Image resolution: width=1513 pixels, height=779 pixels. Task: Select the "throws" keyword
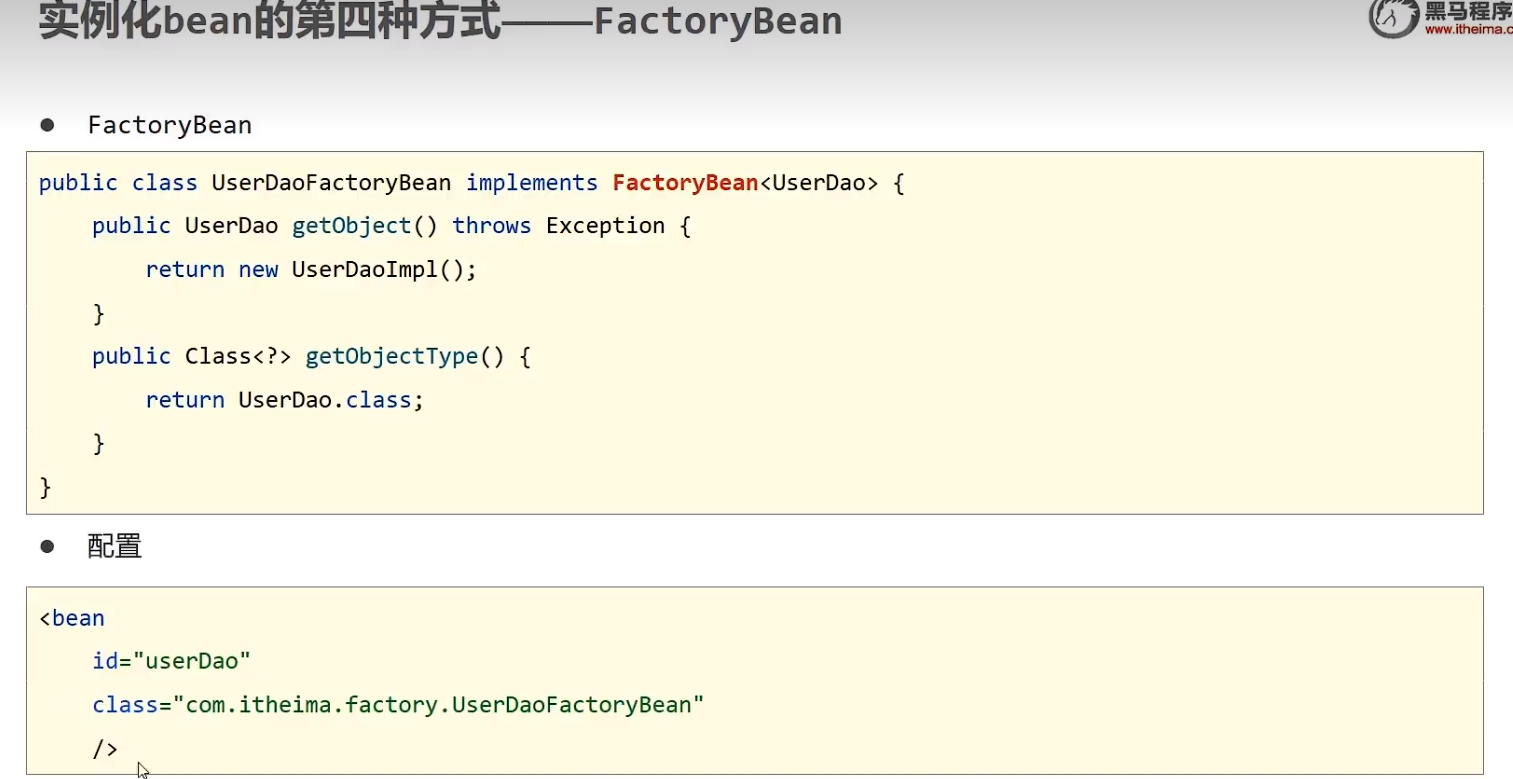coord(492,226)
